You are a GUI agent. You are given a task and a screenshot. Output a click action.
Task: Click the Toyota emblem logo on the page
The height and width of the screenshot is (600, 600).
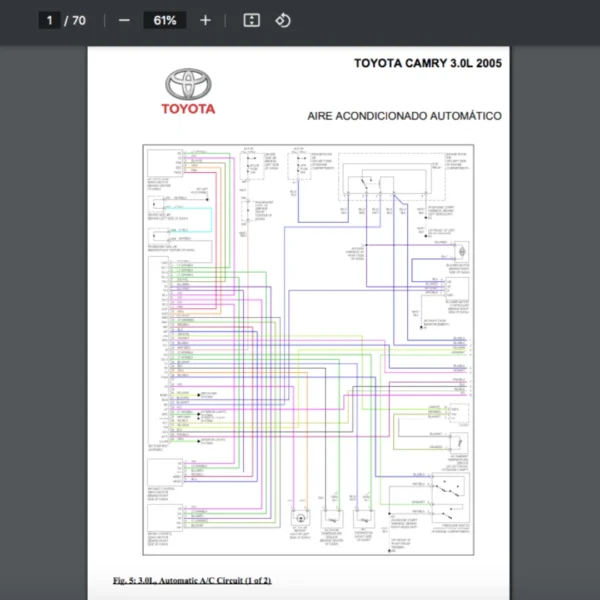[x=188, y=84]
